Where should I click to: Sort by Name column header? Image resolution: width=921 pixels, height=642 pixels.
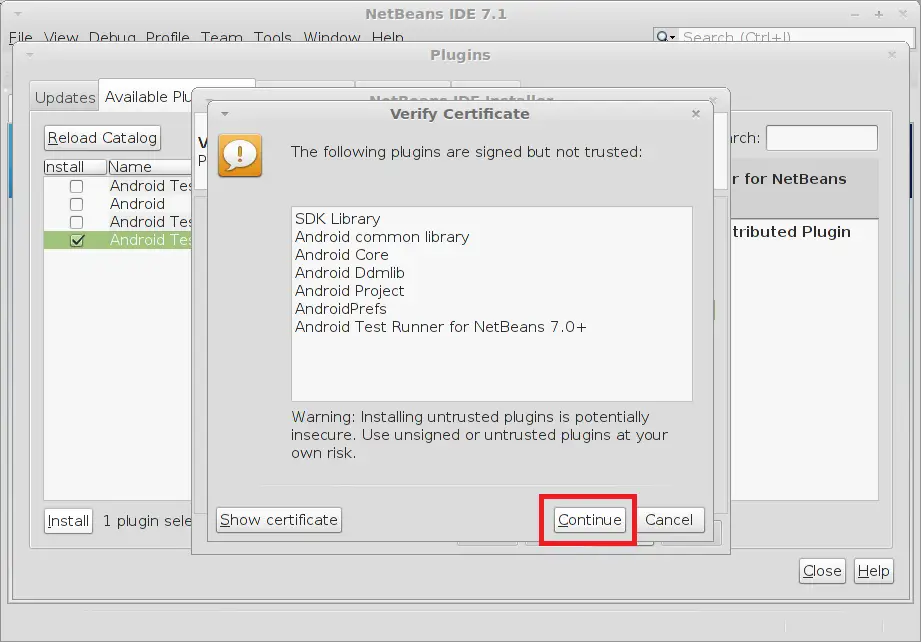pyautogui.click(x=150, y=167)
